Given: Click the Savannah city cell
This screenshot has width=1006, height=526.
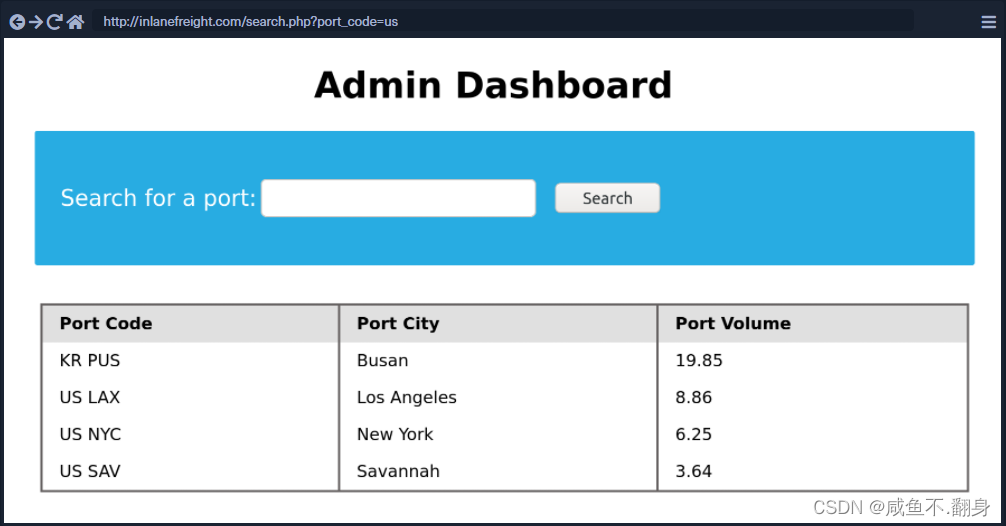Looking at the screenshot, I should [398, 471].
